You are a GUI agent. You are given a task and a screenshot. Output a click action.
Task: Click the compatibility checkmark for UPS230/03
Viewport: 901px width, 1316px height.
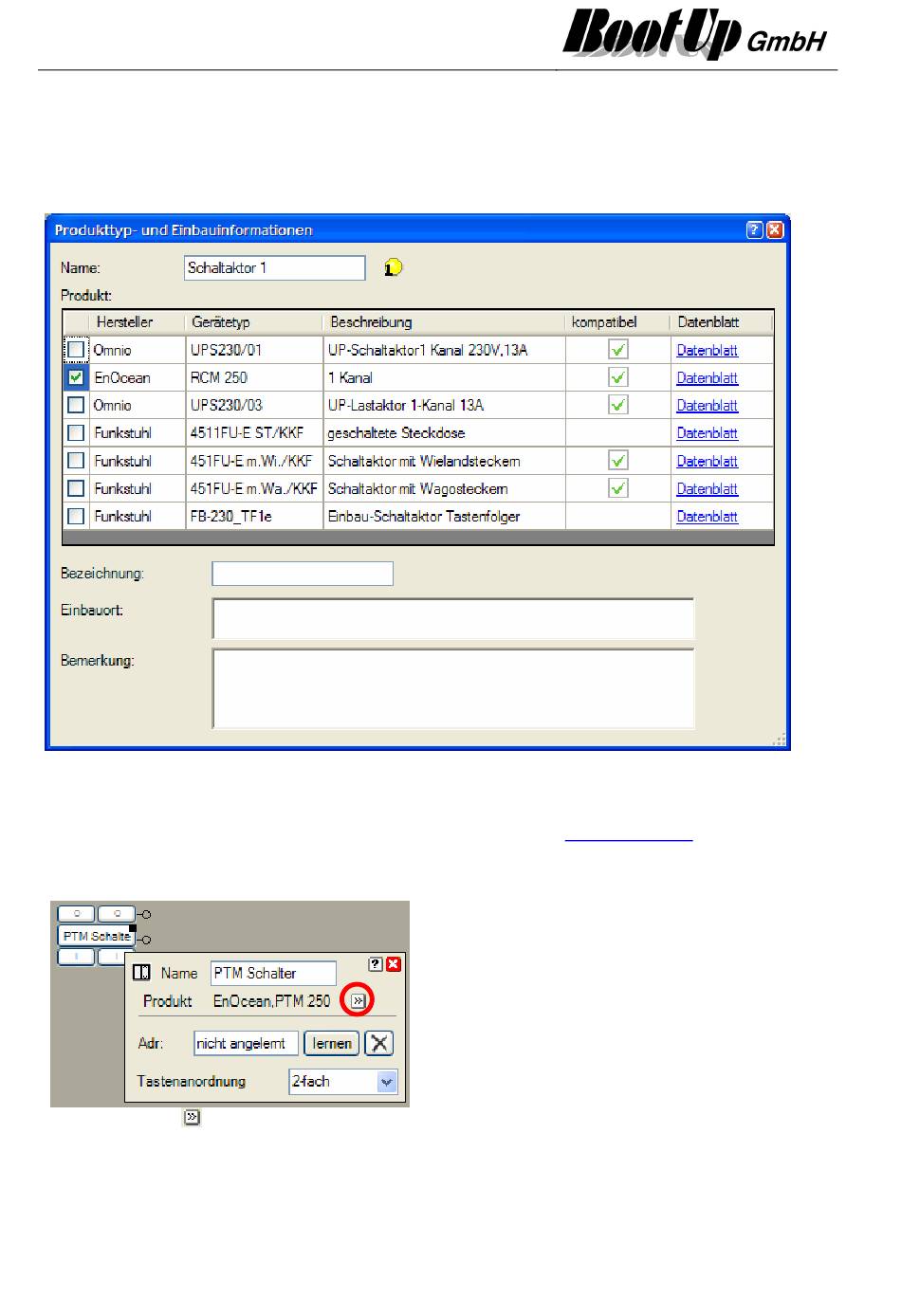[x=618, y=405]
